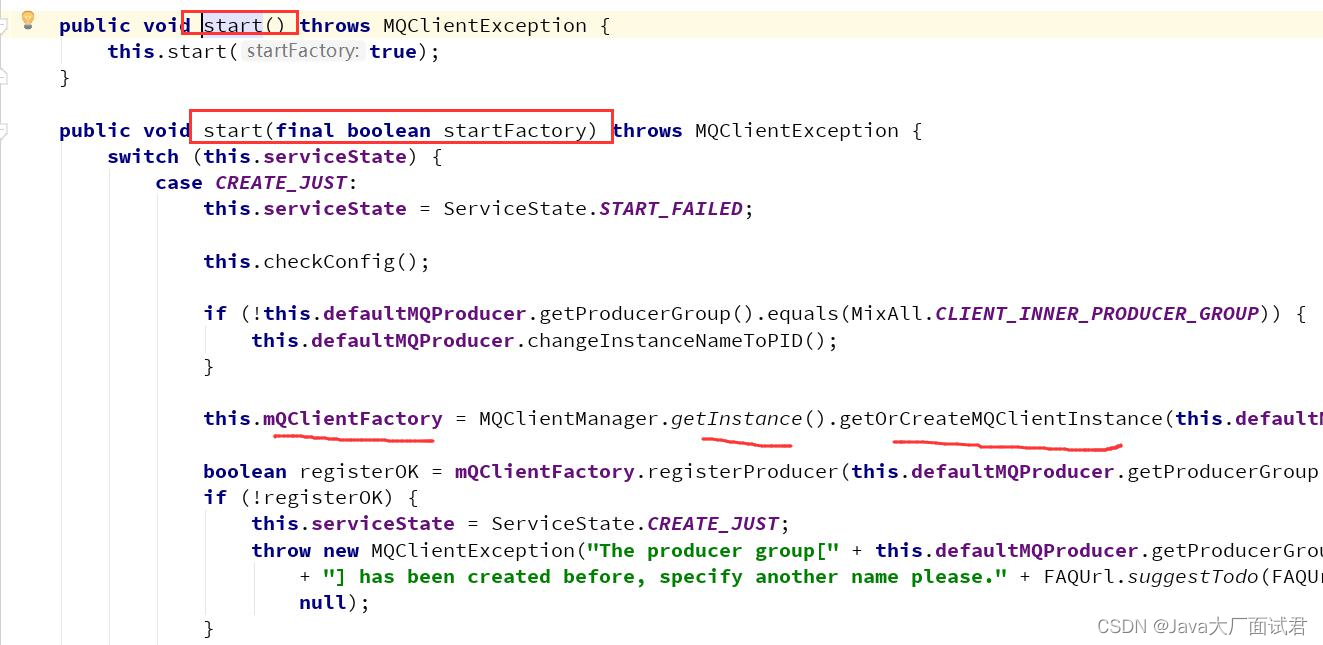Click mQClientFactory on the assignment line
Image resolution: width=1323 pixels, height=645 pixels.
click(353, 418)
